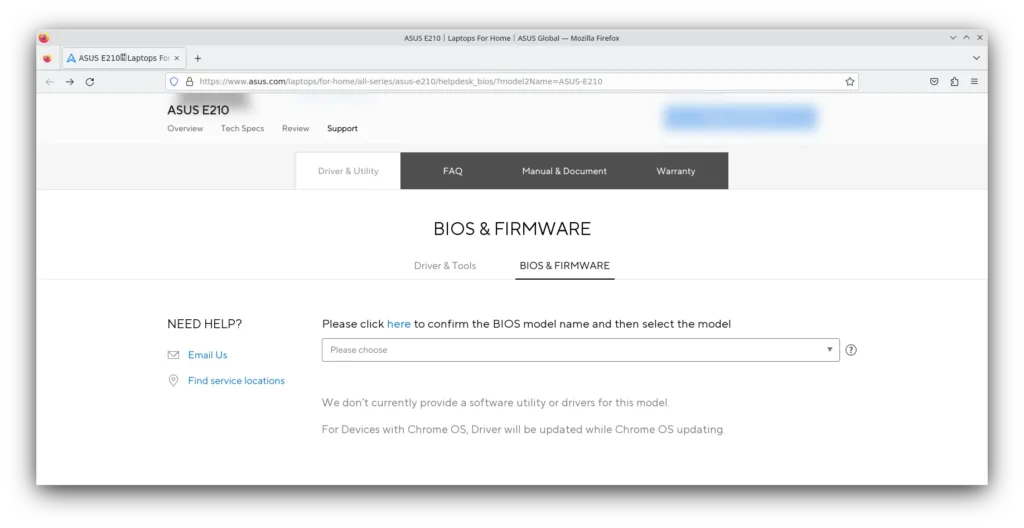Select the BIOS & FIRMWARE sub-tab
The image size is (1024, 528).
pos(564,265)
